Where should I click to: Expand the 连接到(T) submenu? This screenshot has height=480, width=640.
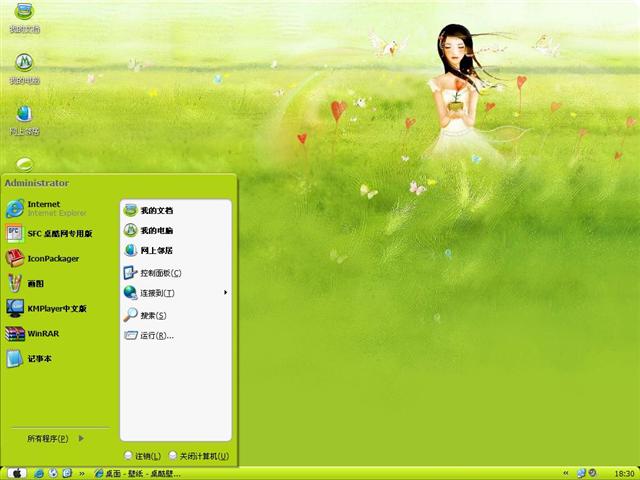[176, 293]
